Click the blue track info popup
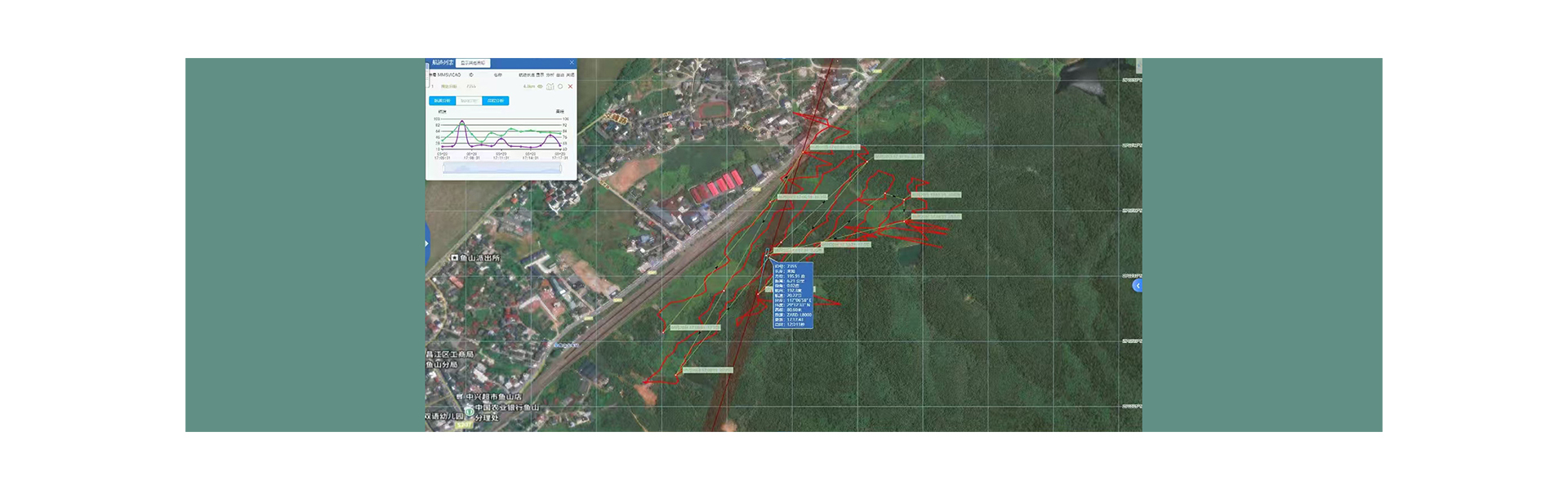This screenshot has width=1568, height=490. click(x=791, y=295)
